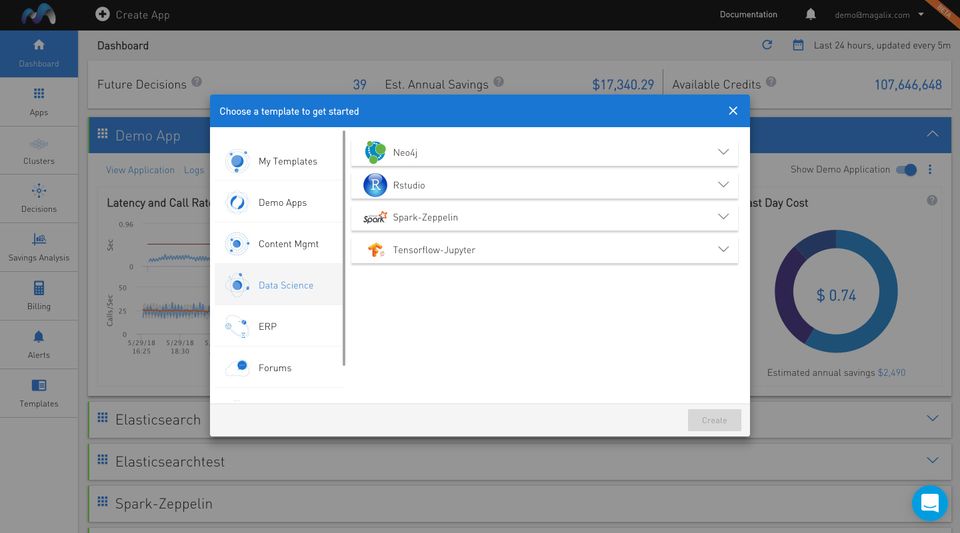Open Templates in the sidebar
960x533 pixels.
coord(39,393)
